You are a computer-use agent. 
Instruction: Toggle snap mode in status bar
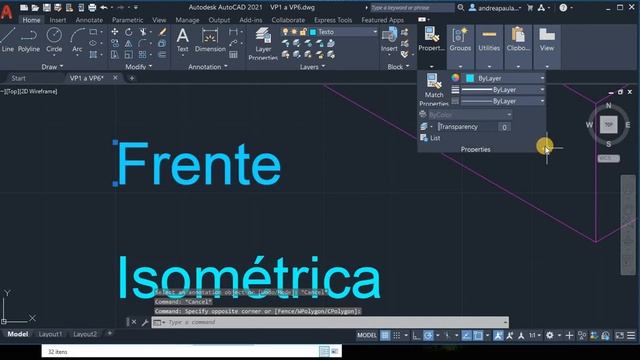[x=397, y=336]
